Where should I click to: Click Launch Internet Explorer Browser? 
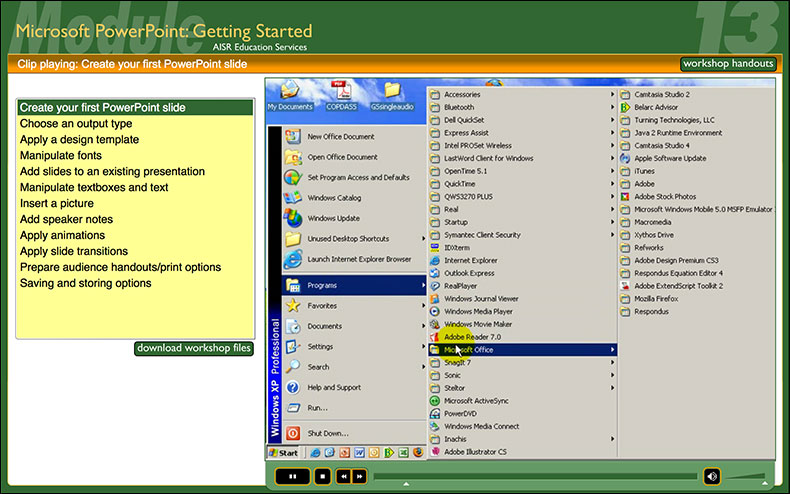point(354,259)
